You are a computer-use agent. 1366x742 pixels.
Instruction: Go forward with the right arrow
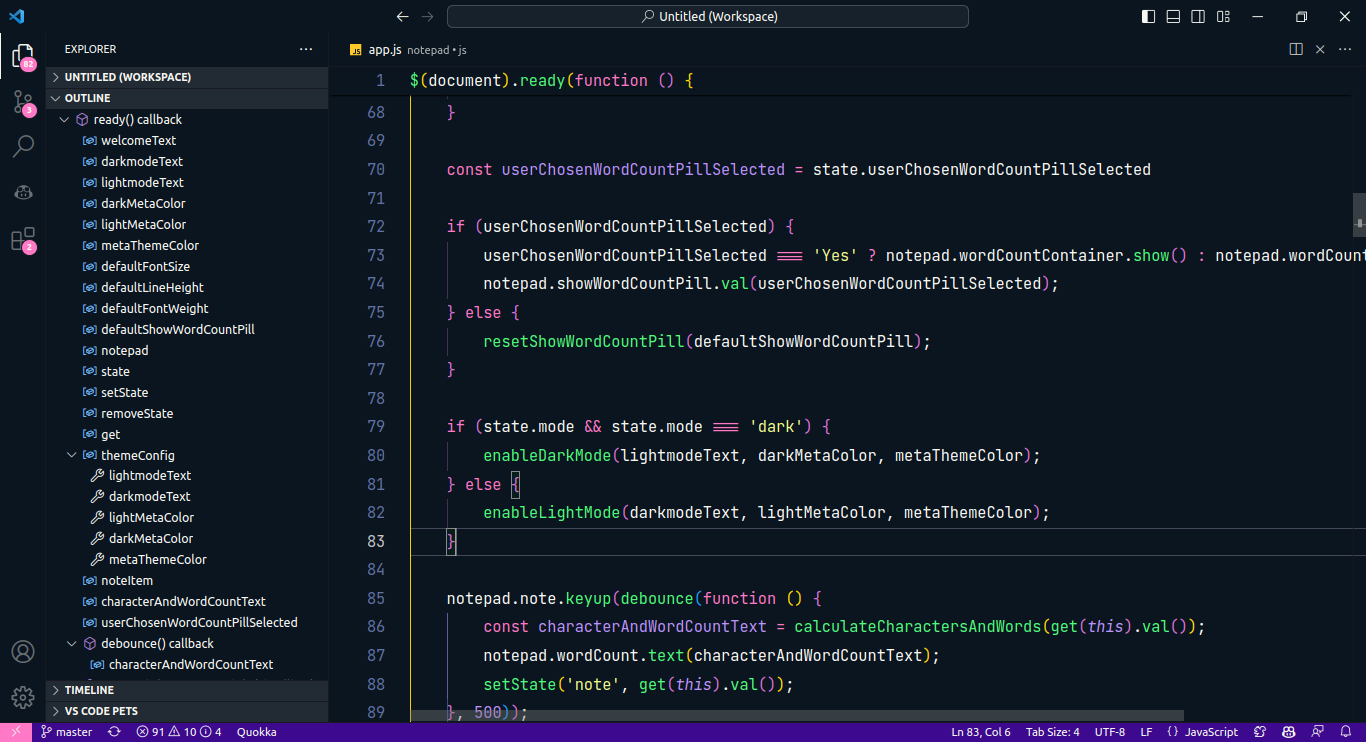coord(428,16)
